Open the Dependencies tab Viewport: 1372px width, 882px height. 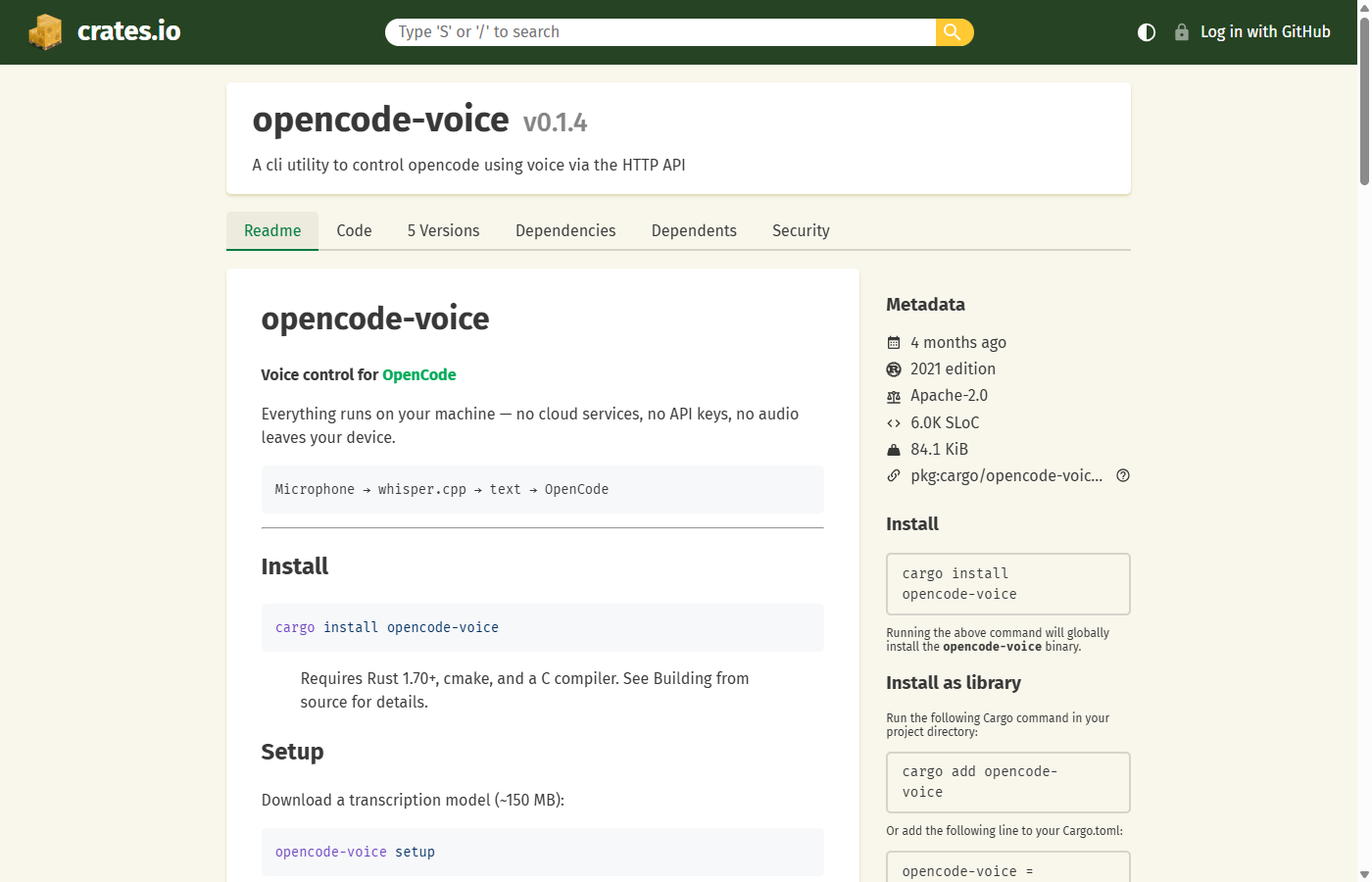pyautogui.click(x=565, y=231)
